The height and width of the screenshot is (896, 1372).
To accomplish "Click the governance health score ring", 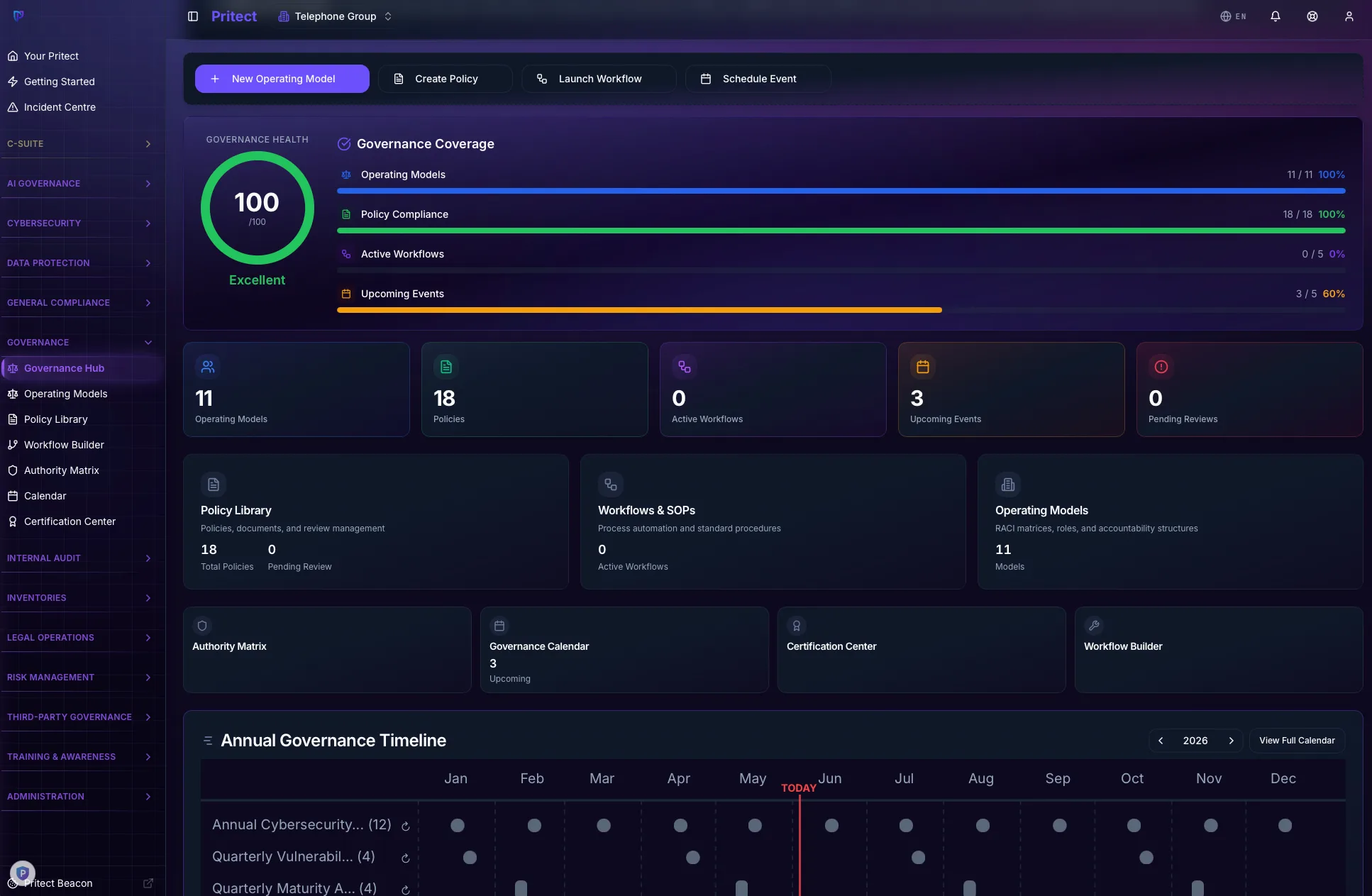I will click(257, 208).
